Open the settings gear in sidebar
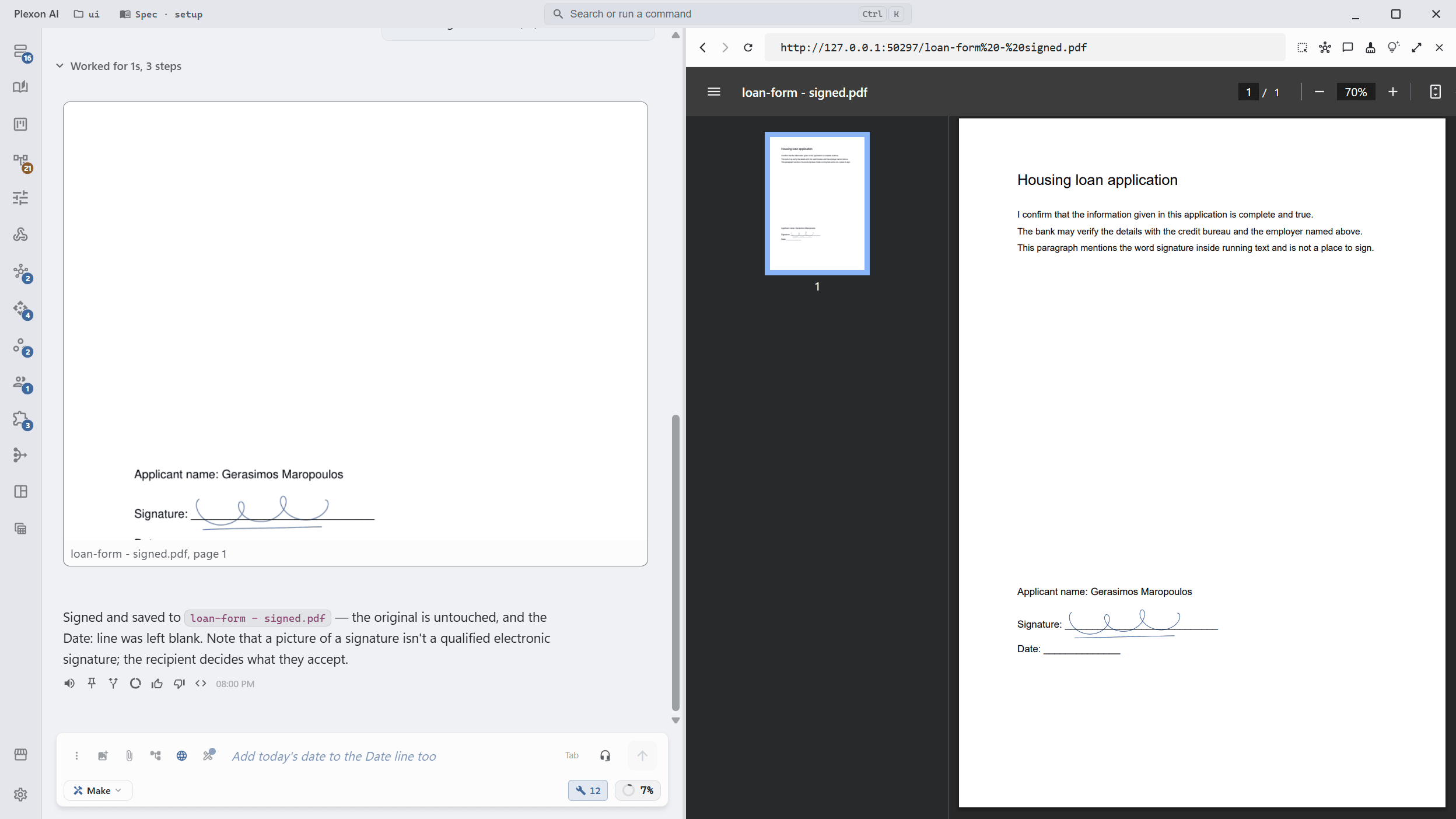 click(x=20, y=794)
